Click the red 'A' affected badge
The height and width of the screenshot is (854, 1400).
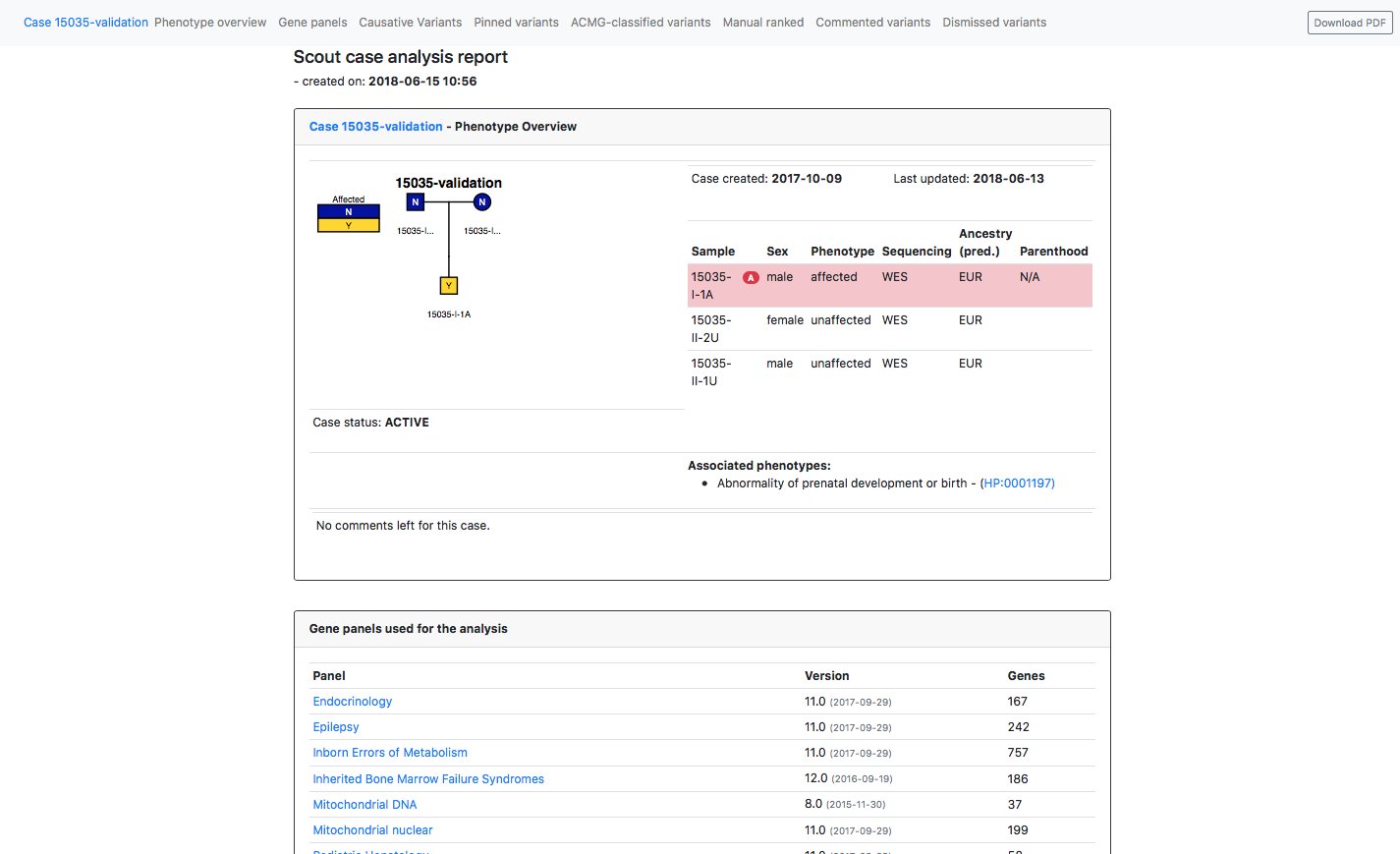tap(751, 278)
